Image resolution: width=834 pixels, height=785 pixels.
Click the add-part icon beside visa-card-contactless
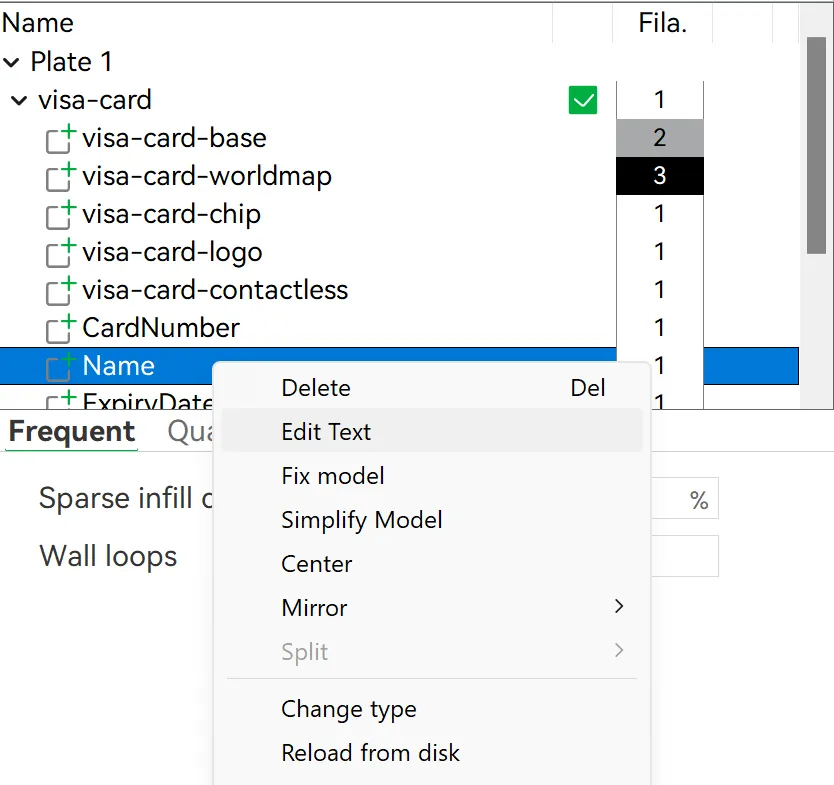[59, 290]
